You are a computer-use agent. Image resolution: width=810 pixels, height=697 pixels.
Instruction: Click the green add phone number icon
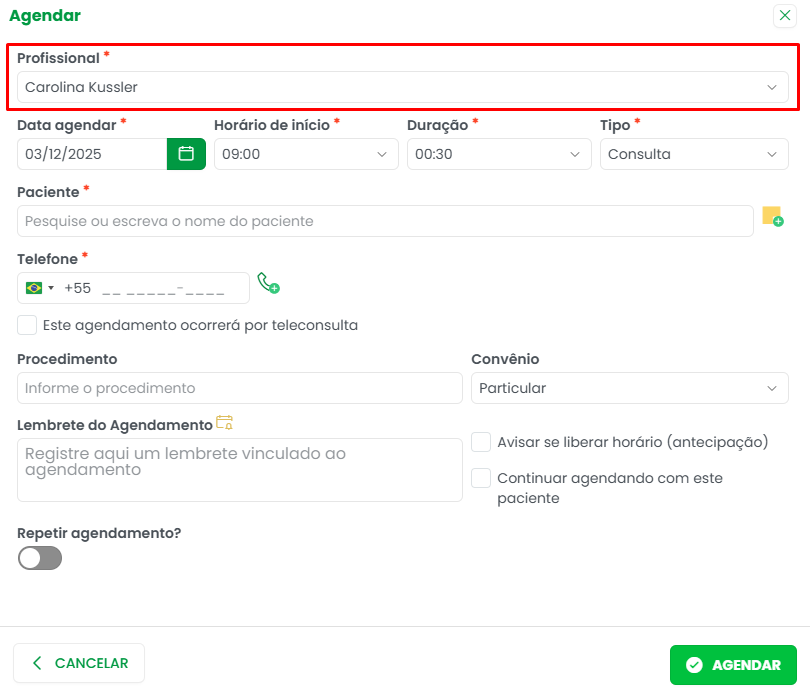[268, 283]
